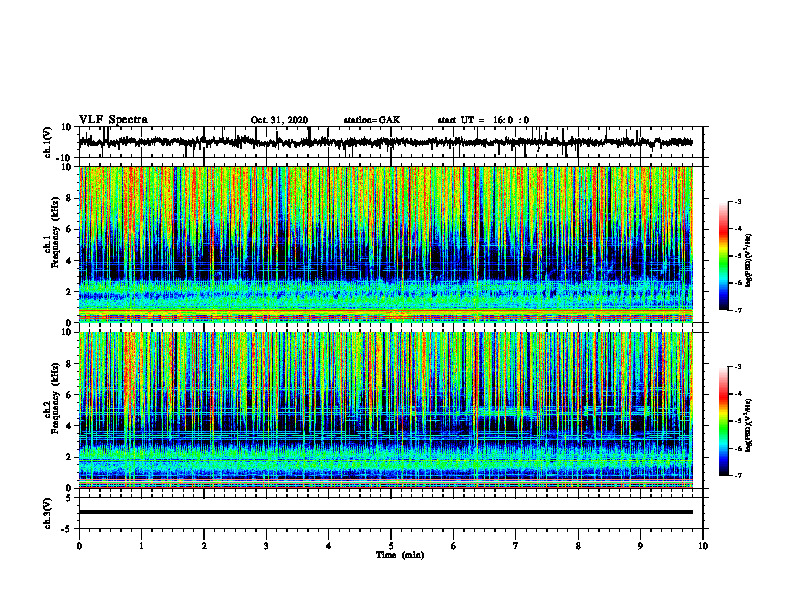Screen dimensions: 792x612
Task: Click the "Time (min)" axis title
Action: (x=400, y=555)
